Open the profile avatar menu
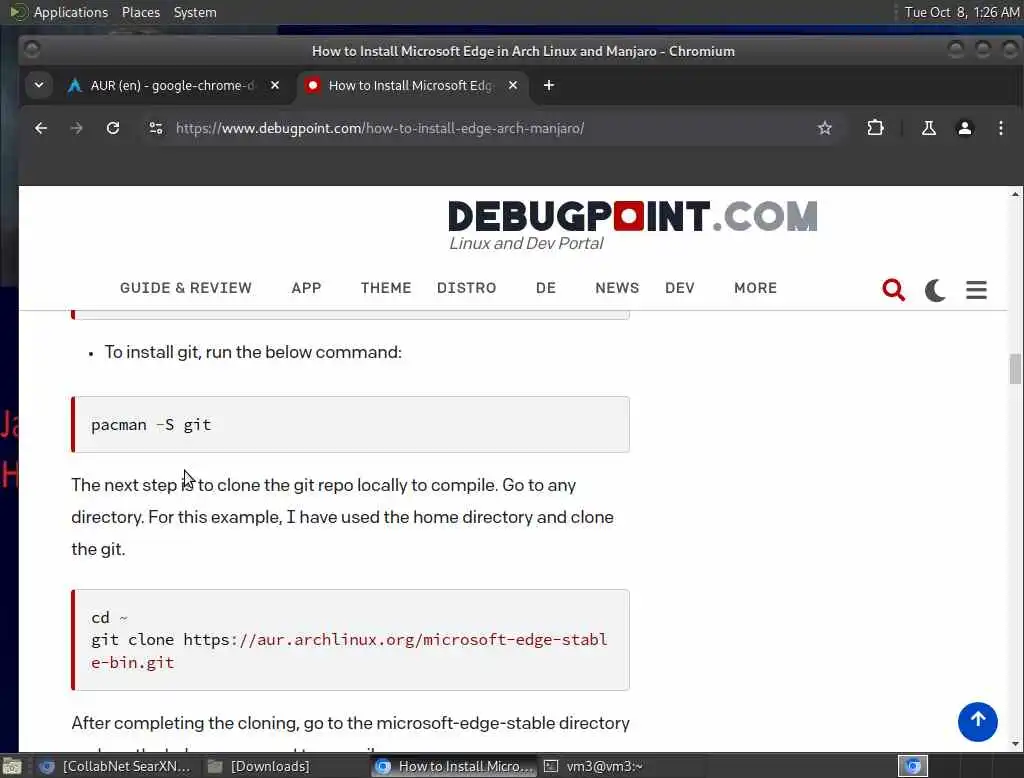The height and width of the screenshot is (778, 1024). click(x=964, y=128)
